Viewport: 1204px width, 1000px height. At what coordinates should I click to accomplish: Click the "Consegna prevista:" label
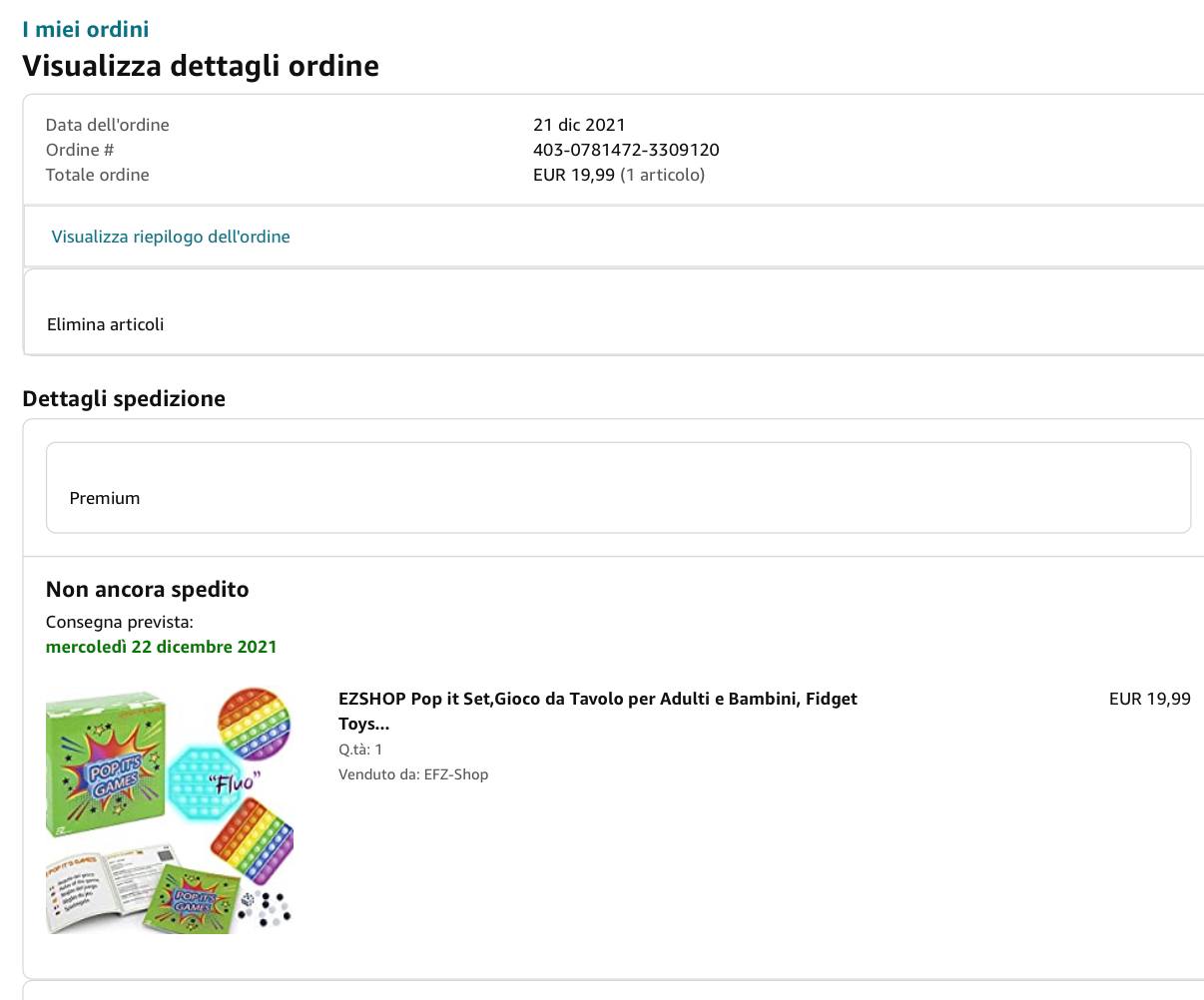click(x=120, y=622)
